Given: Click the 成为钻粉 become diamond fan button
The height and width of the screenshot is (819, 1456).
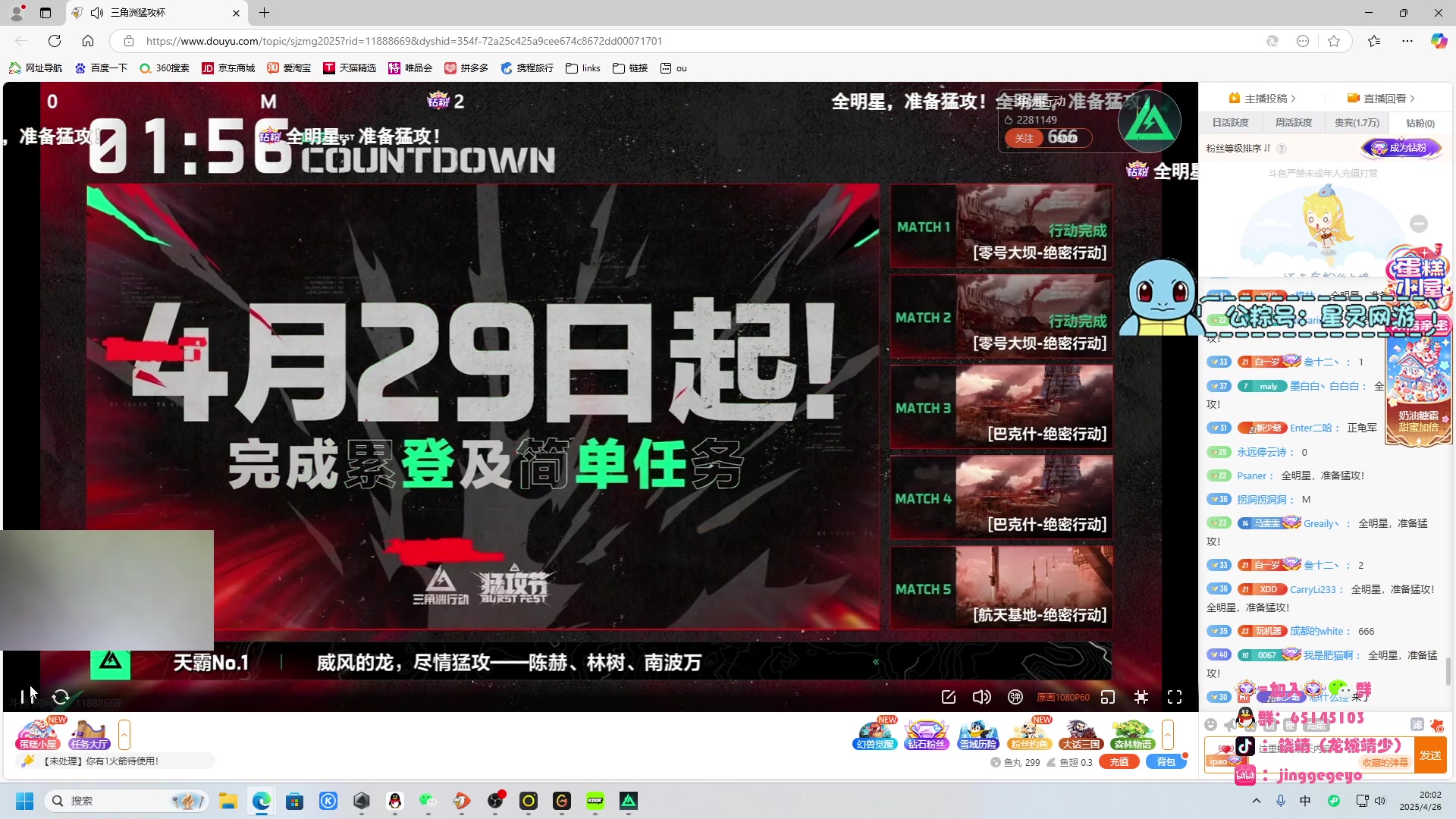Looking at the screenshot, I should point(1401,148).
